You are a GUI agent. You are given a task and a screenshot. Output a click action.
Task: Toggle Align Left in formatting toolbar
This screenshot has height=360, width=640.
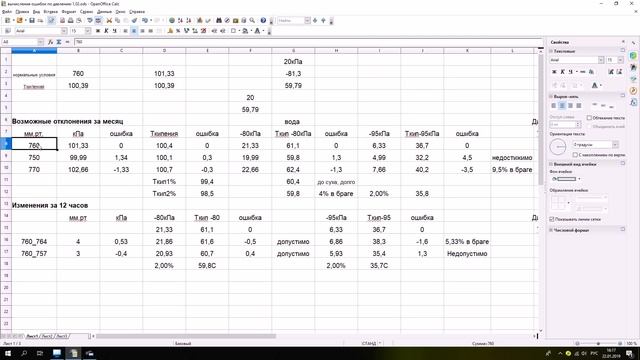(x=125, y=31)
